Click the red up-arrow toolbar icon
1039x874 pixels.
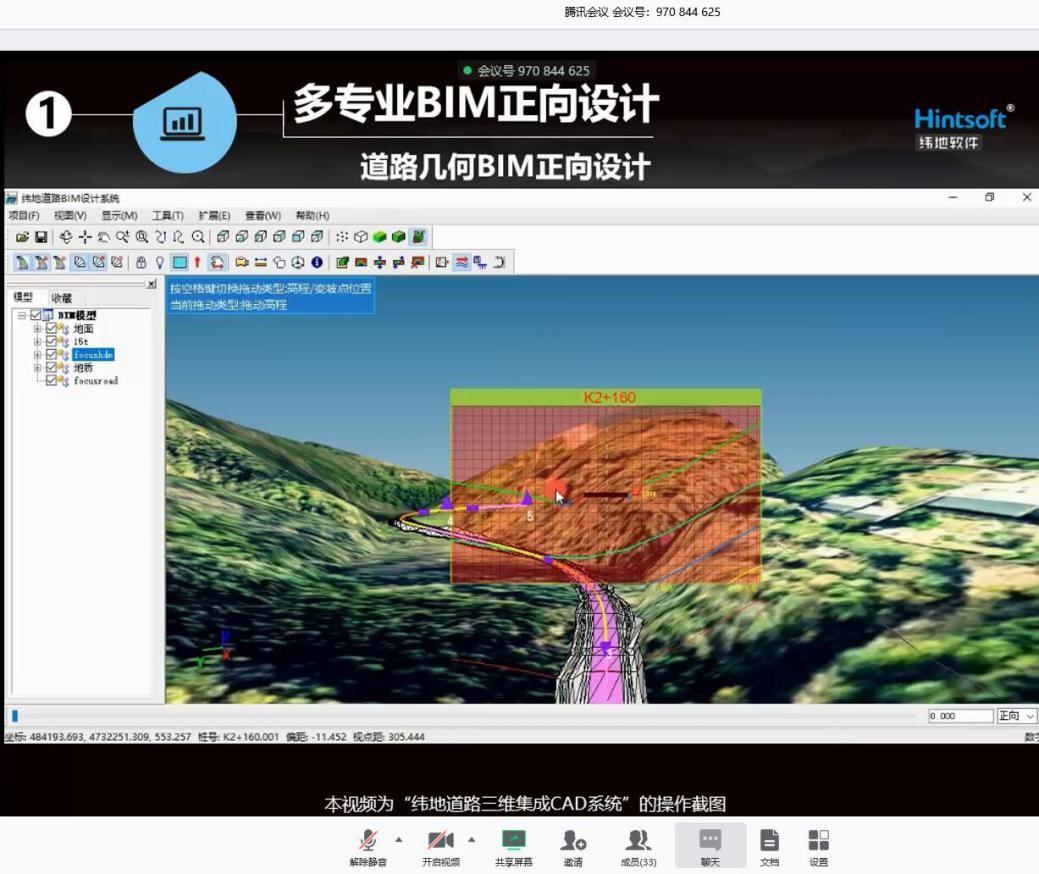pyautogui.click(x=197, y=262)
